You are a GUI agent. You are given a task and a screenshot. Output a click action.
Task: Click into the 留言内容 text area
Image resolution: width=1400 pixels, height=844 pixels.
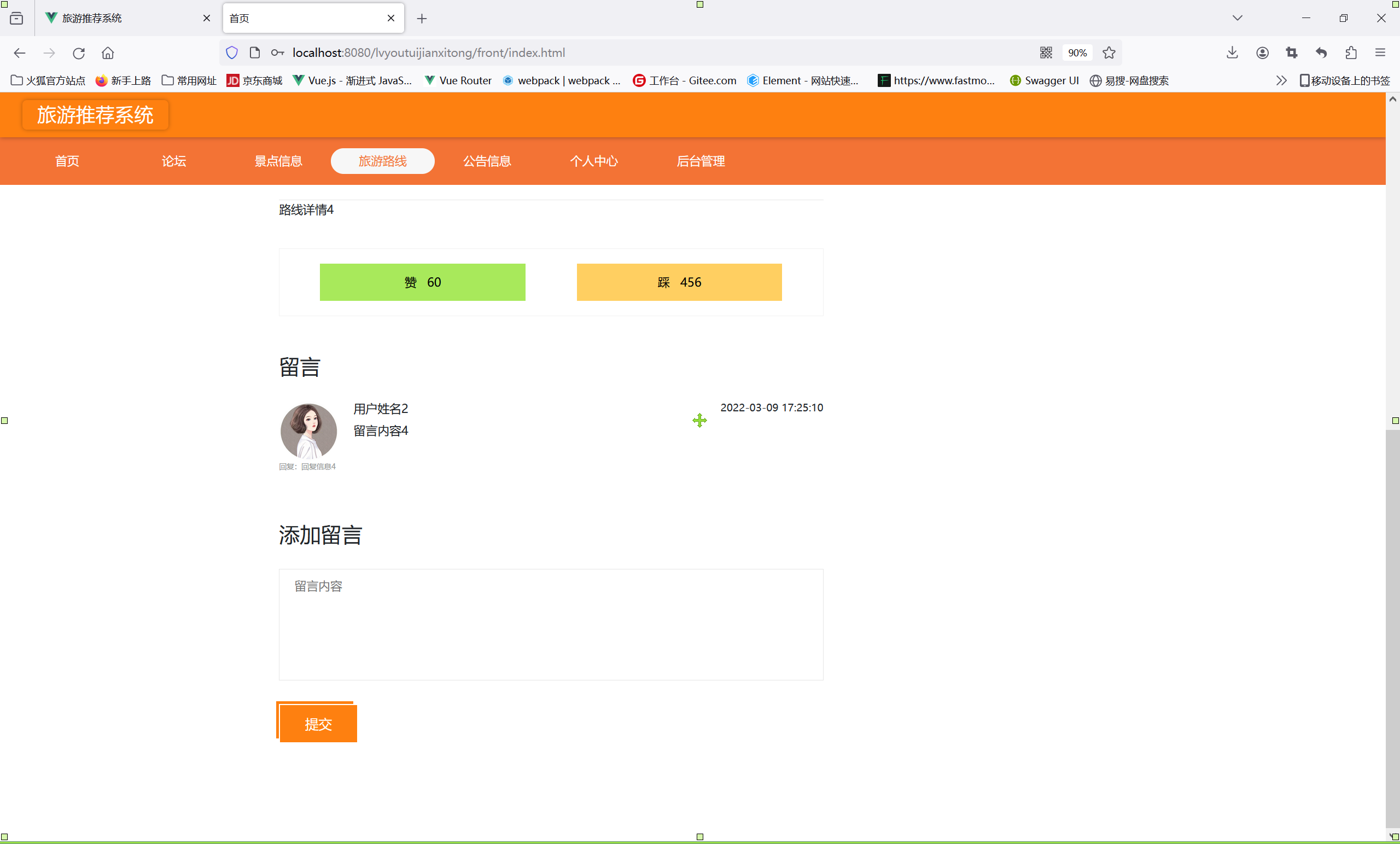550,624
